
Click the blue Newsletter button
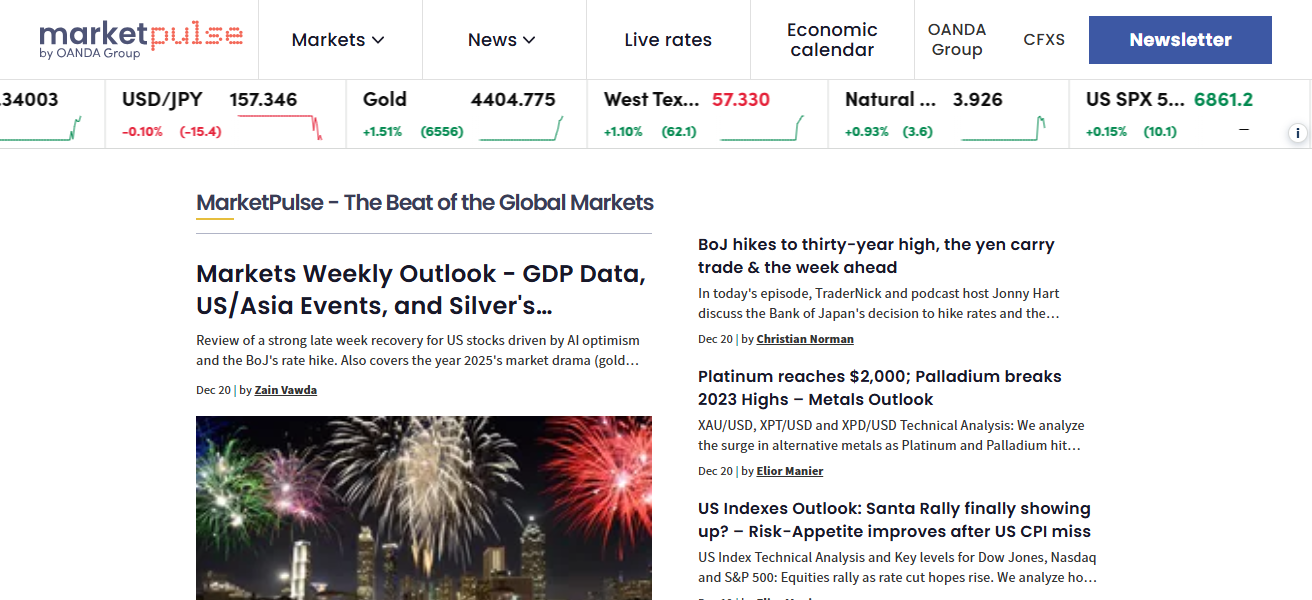(1180, 39)
